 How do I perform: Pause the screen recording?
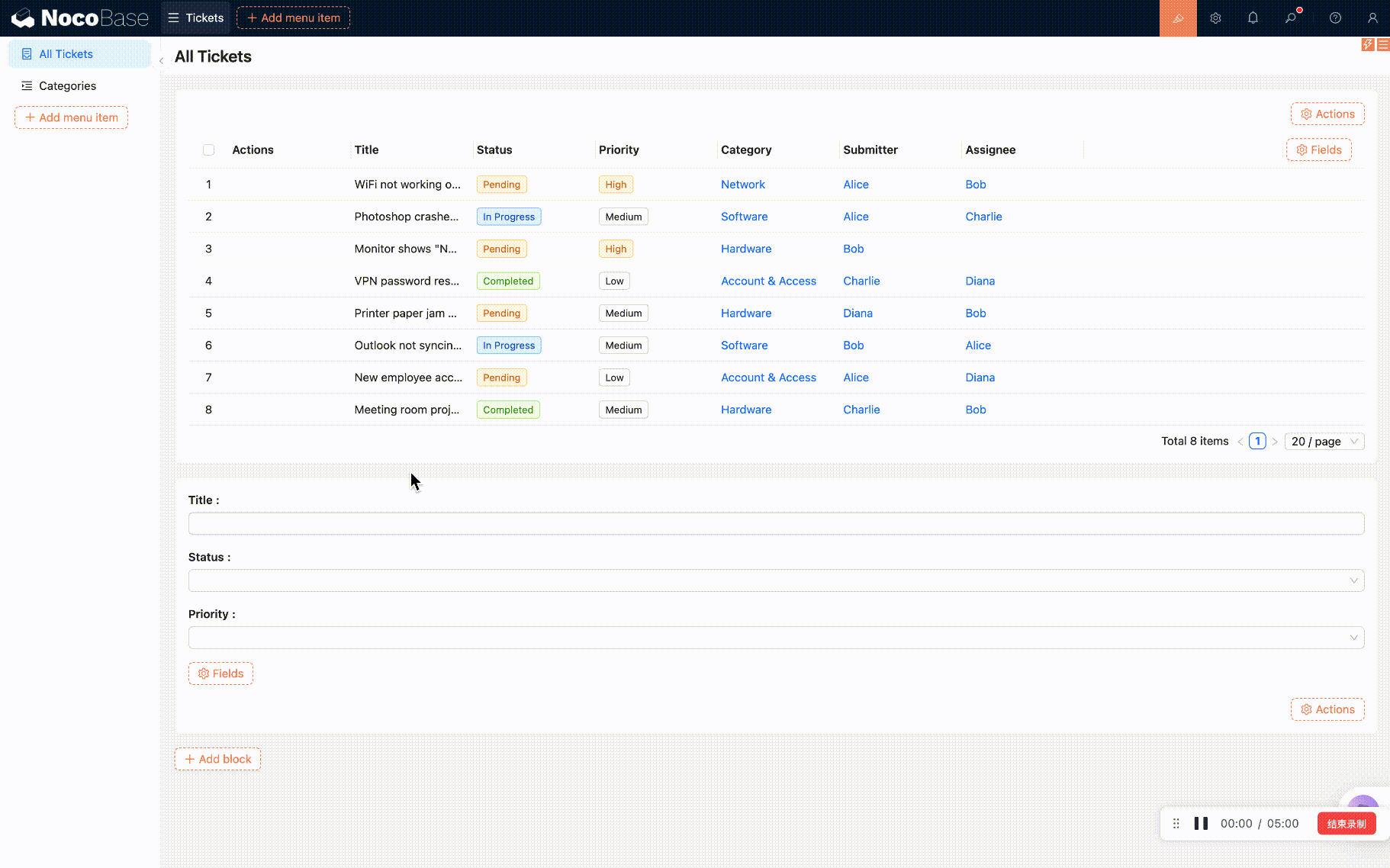click(x=1201, y=824)
